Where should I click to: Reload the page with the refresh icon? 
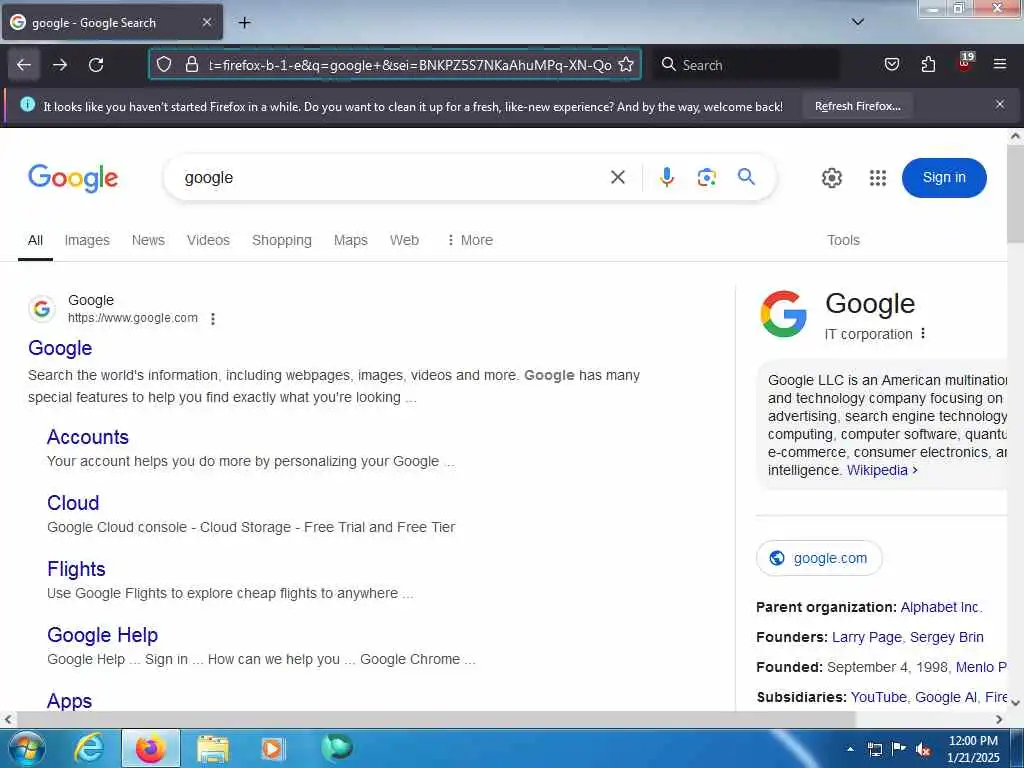(96, 65)
